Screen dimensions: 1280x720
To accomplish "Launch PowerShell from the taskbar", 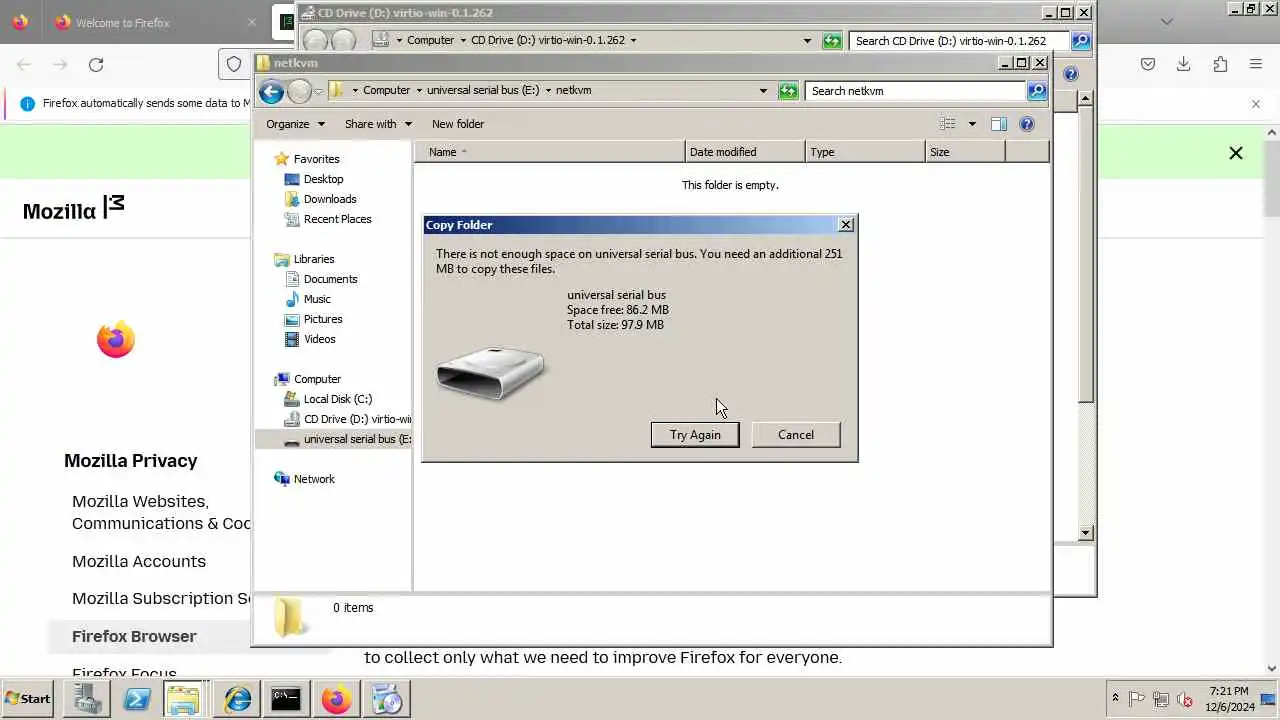I will point(136,699).
